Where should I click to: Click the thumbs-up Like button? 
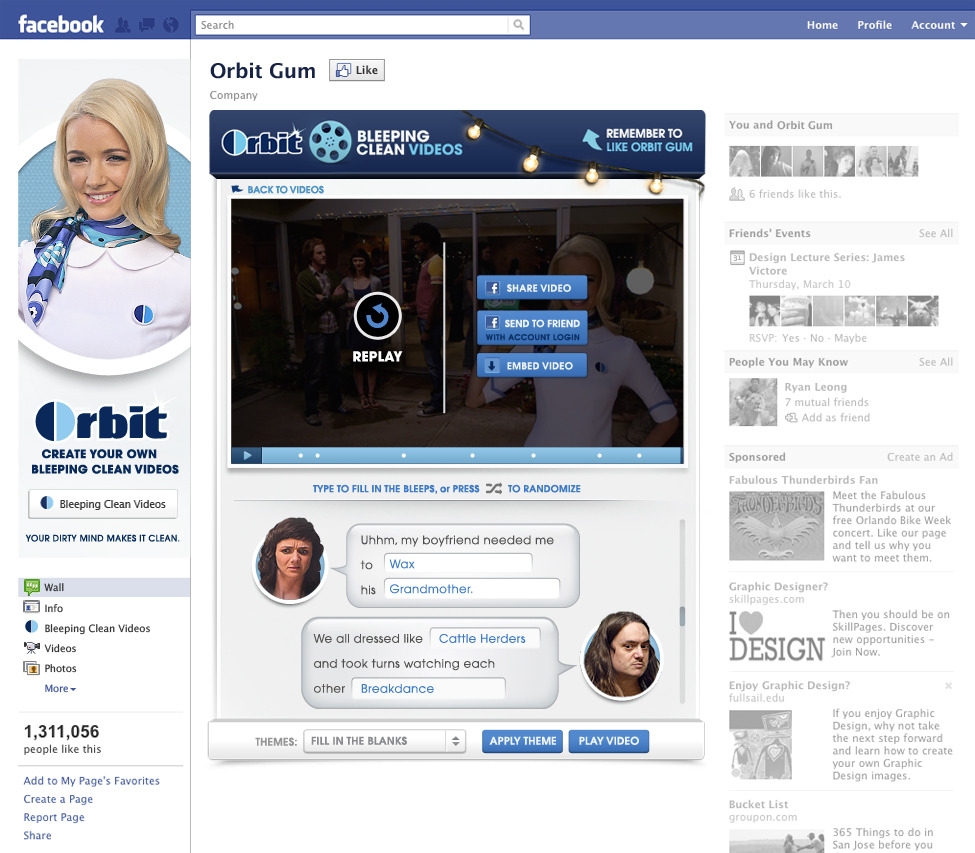[x=357, y=70]
